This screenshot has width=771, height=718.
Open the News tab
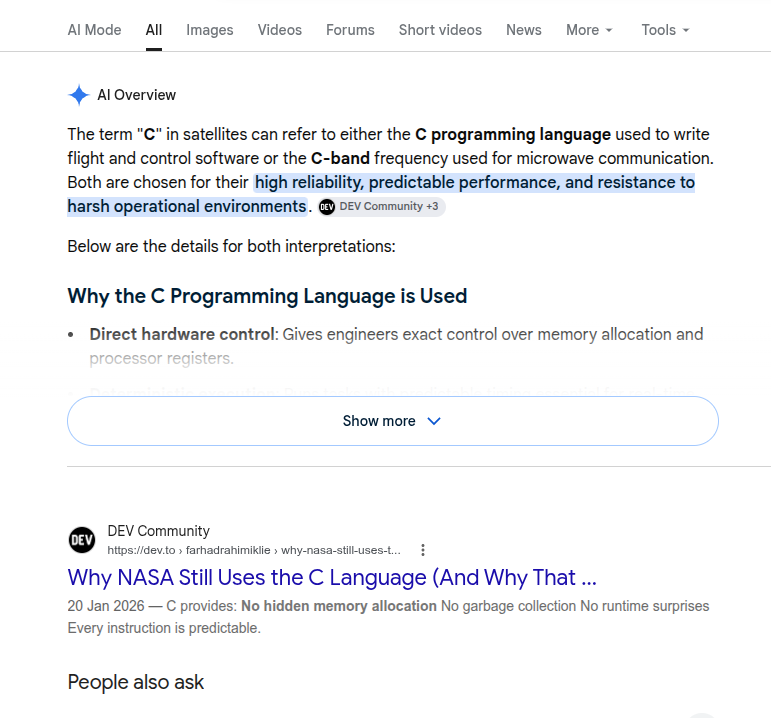coord(524,30)
